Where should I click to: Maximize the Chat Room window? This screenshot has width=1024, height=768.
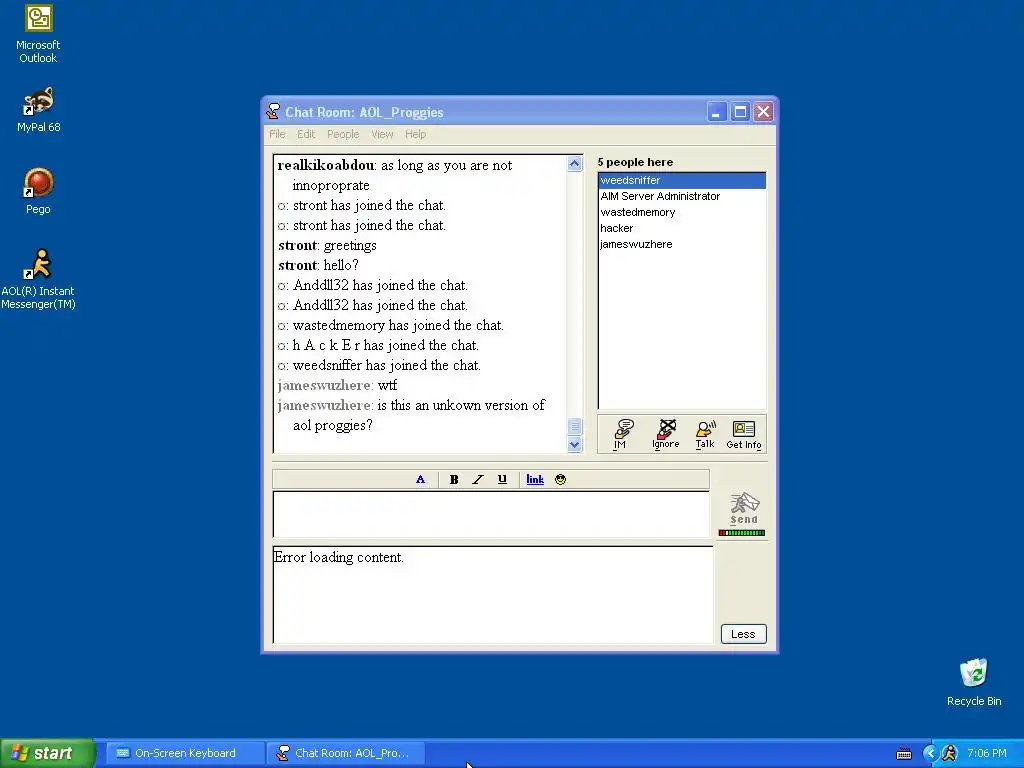(x=740, y=112)
